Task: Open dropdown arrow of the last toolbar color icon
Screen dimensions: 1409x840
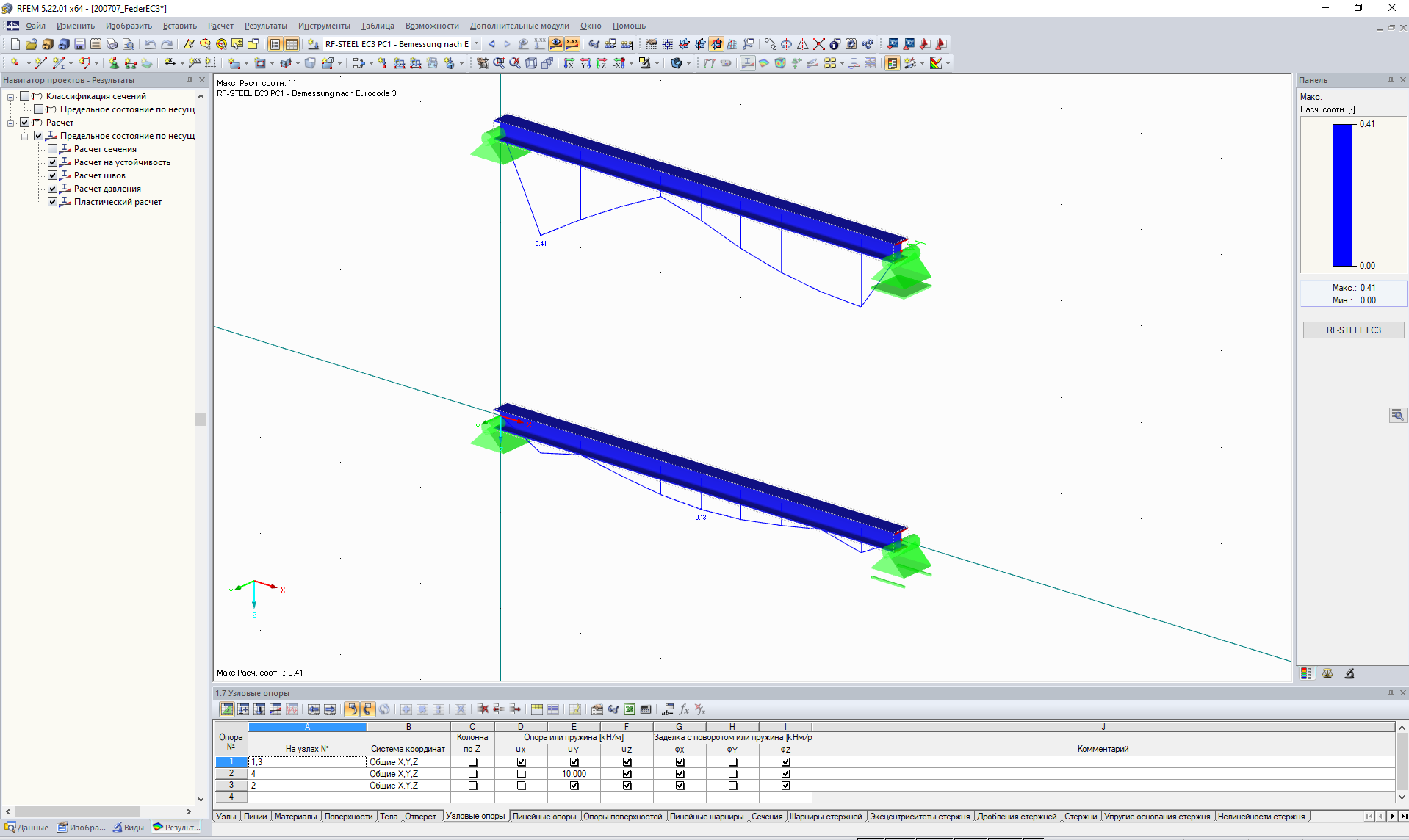Action: tap(948, 63)
